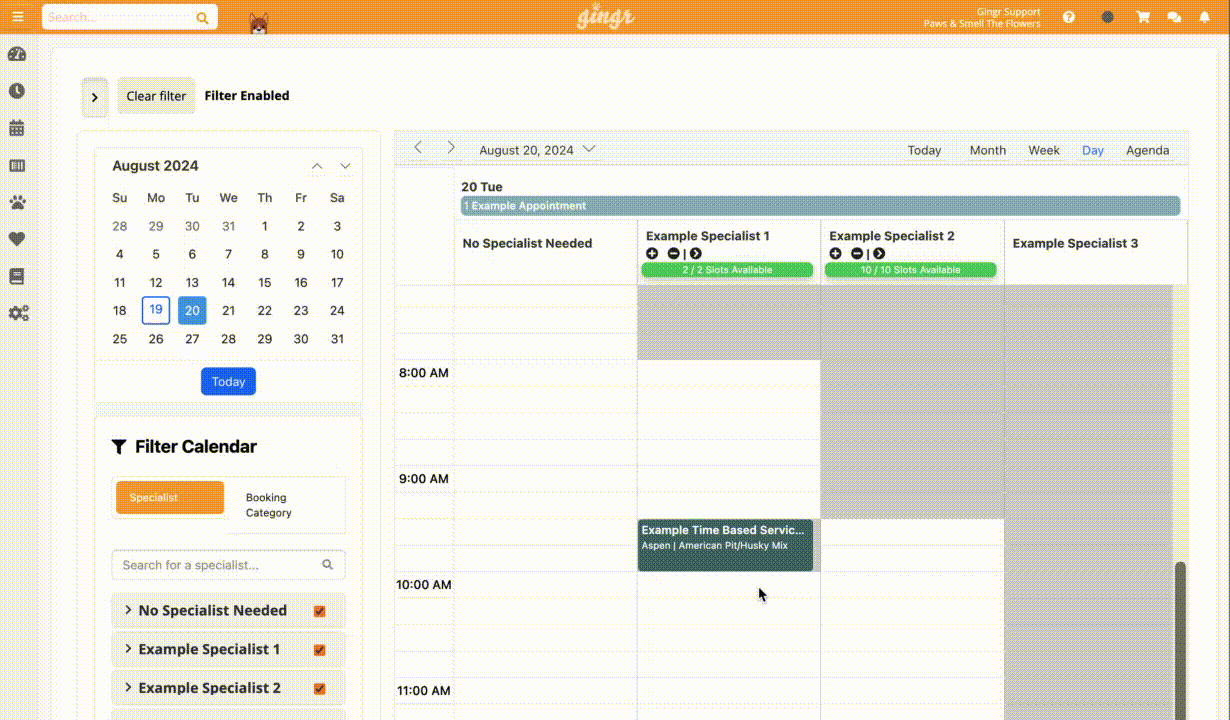Select the Booking Category filter tab

[285, 505]
